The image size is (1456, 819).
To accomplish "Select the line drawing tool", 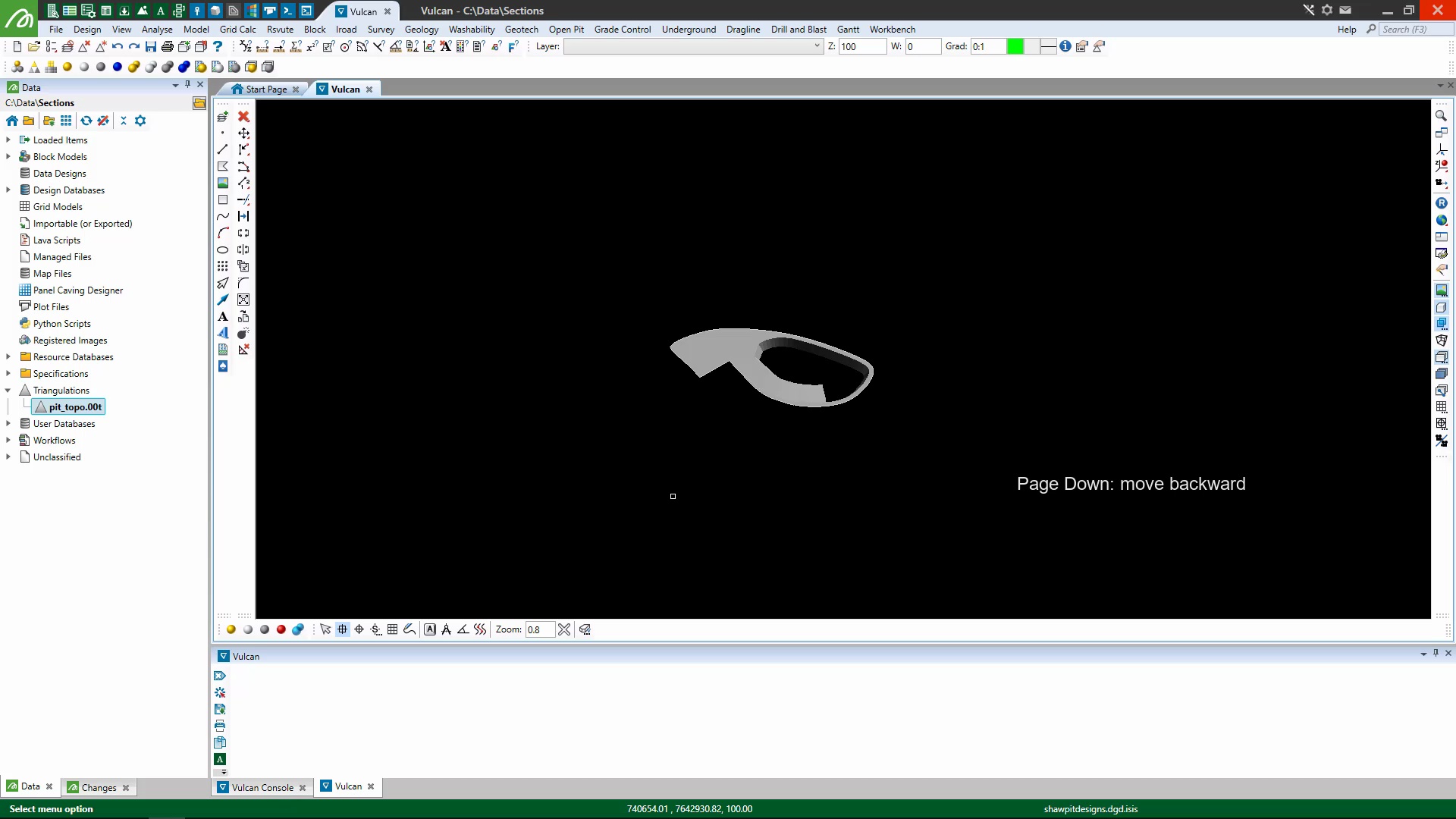I will tap(222, 149).
